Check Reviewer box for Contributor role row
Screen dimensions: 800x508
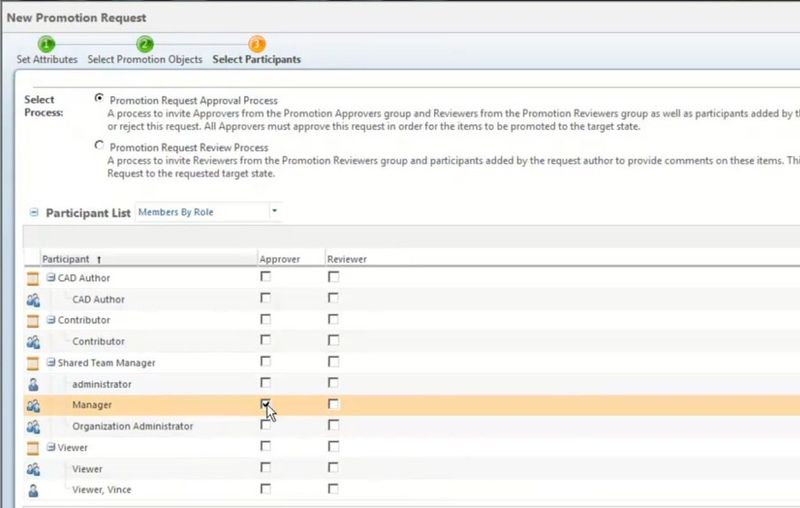pyautogui.click(x=333, y=319)
